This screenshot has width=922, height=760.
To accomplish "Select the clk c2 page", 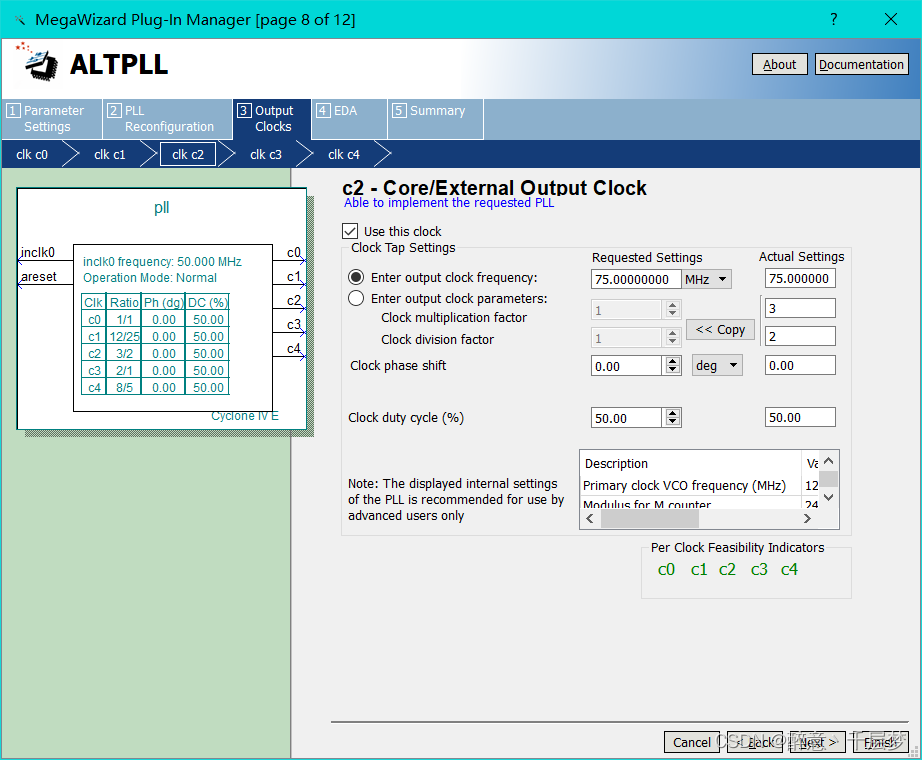I will 188,155.
